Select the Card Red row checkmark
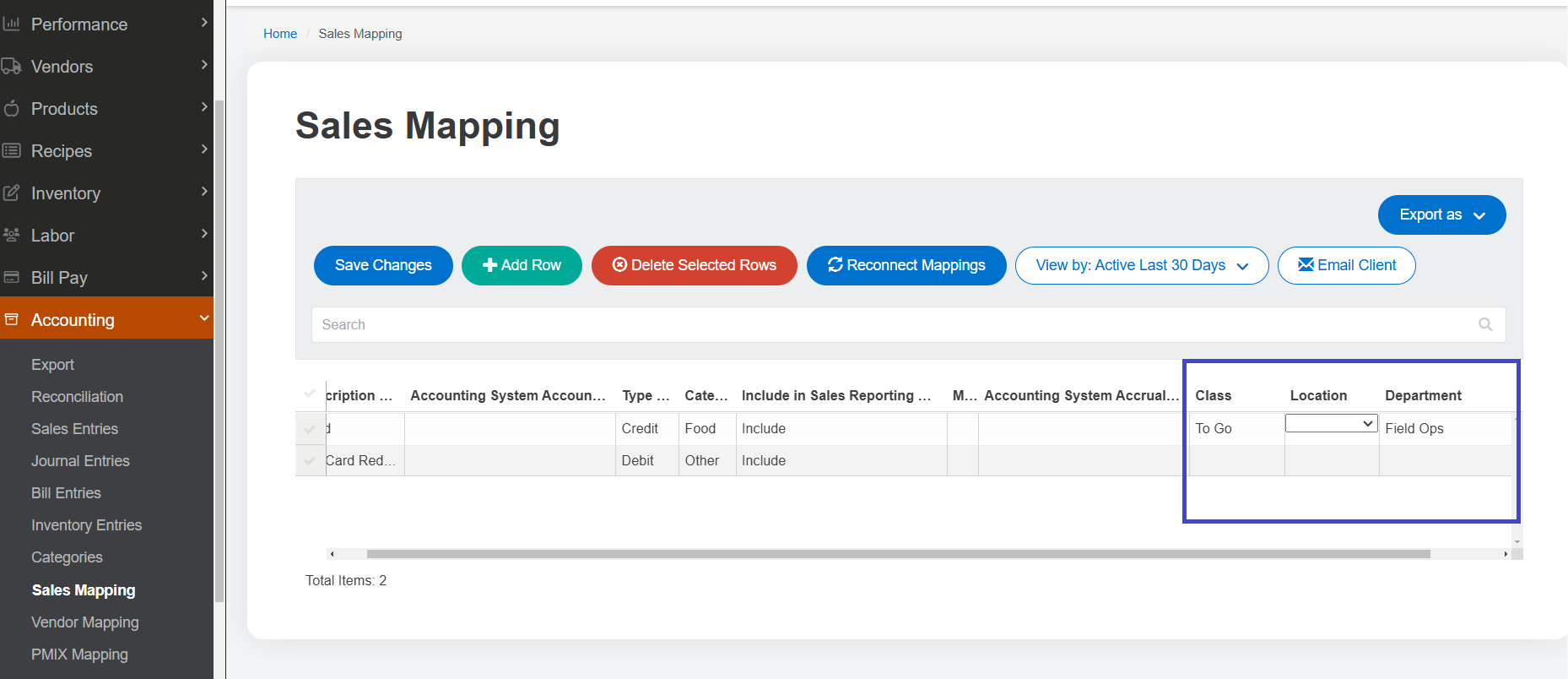Image resolution: width=1568 pixels, height=679 pixels. (x=310, y=461)
